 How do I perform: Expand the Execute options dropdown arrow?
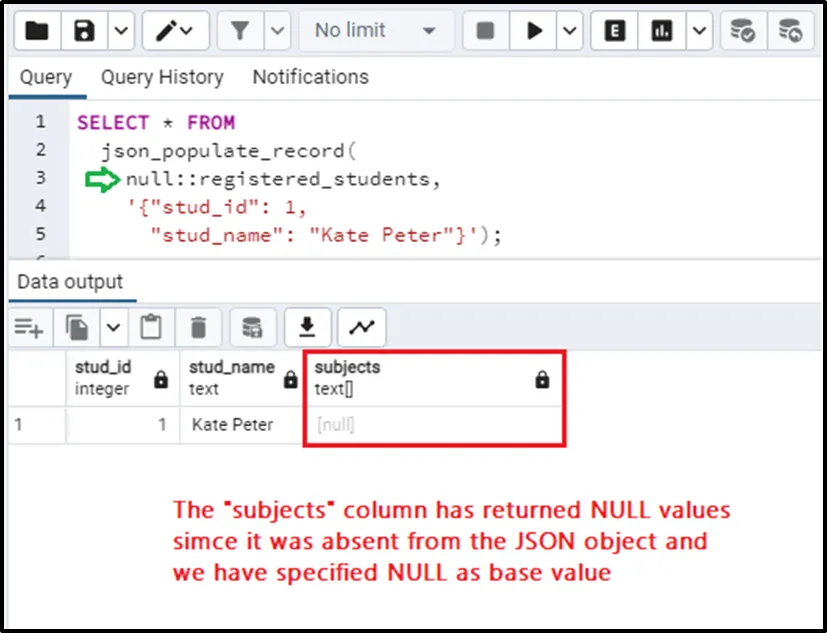(x=570, y=31)
